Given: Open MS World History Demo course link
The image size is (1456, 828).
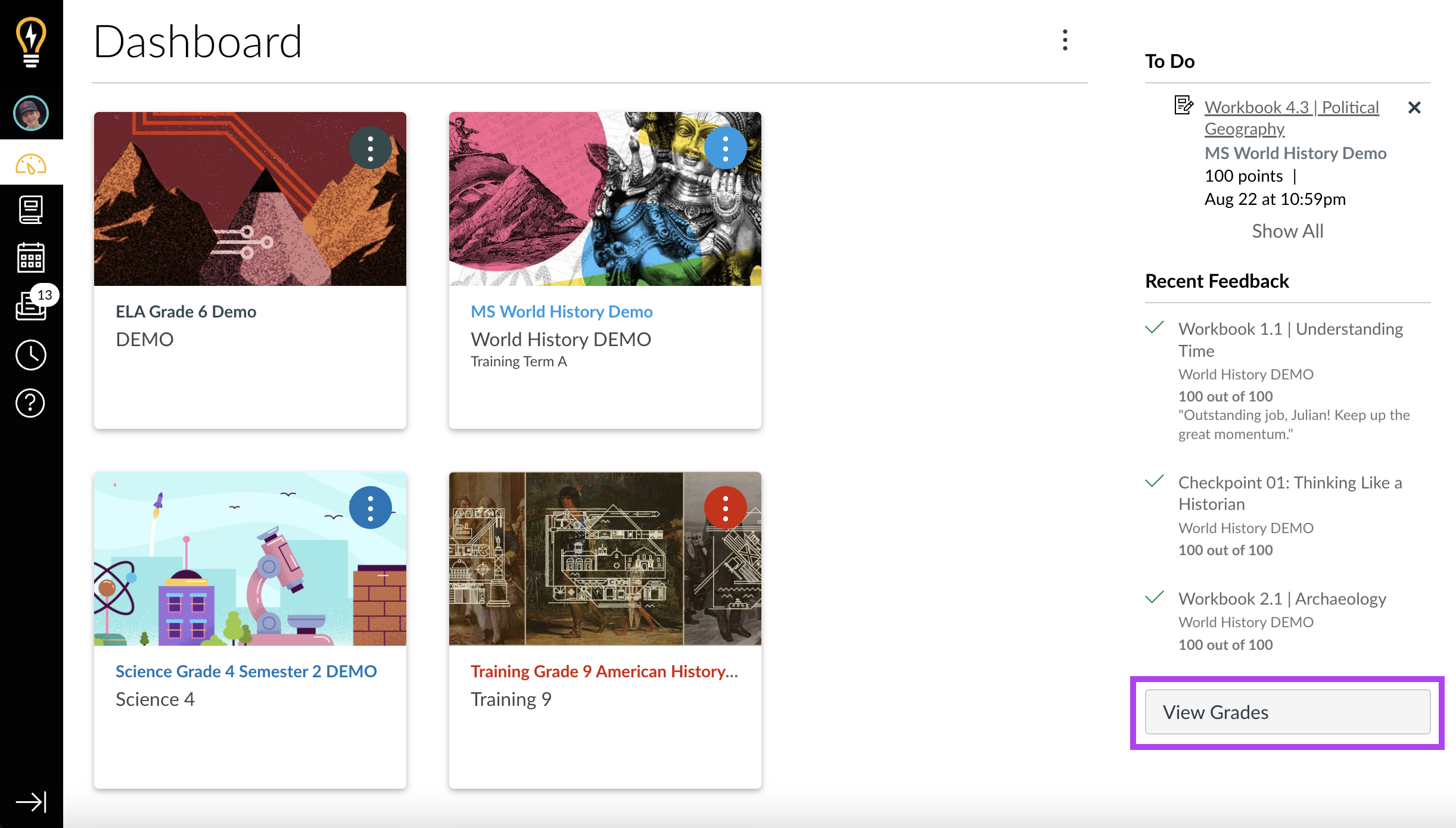Looking at the screenshot, I should pos(562,311).
